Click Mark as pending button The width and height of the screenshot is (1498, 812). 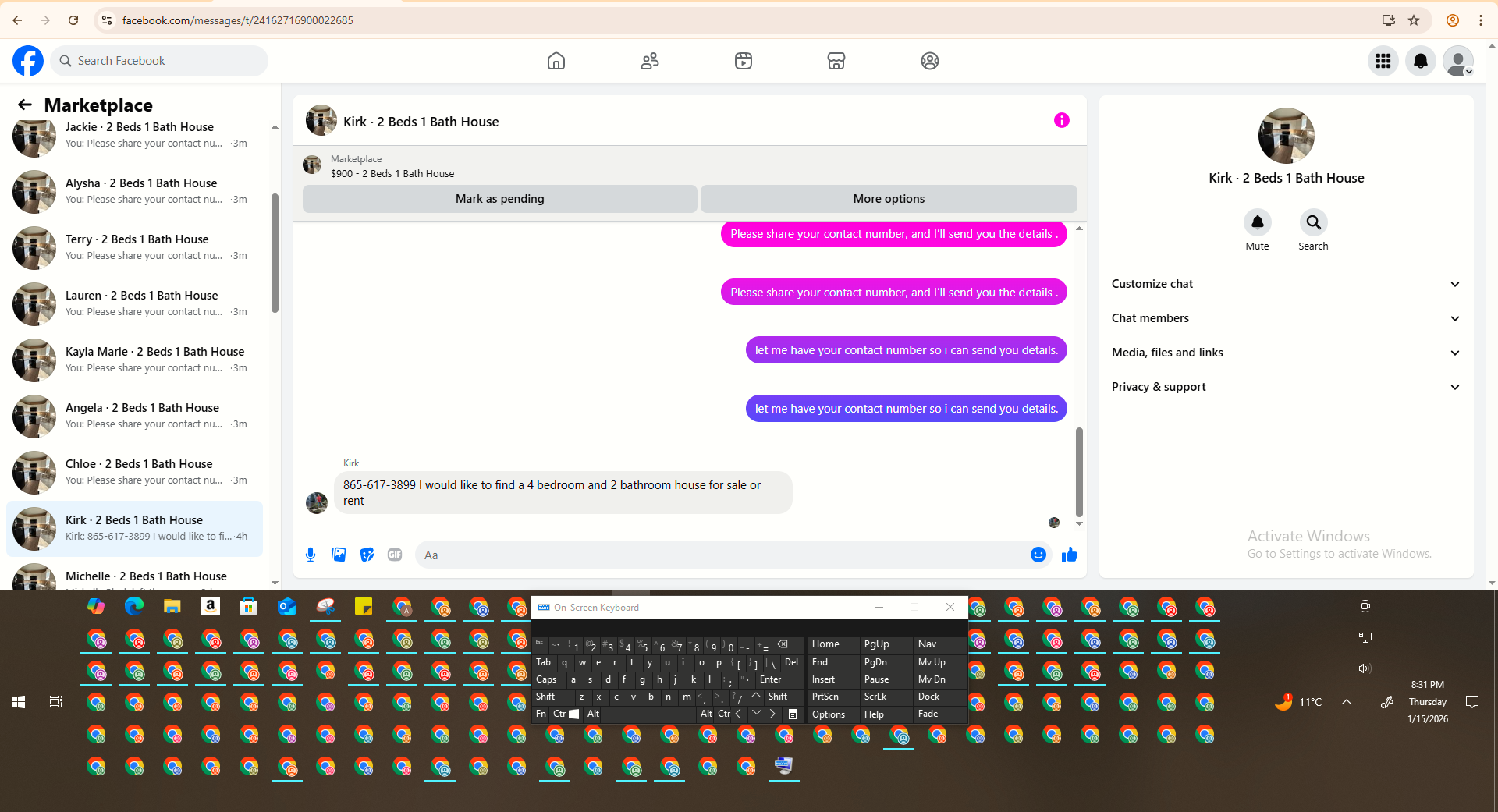[500, 199]
